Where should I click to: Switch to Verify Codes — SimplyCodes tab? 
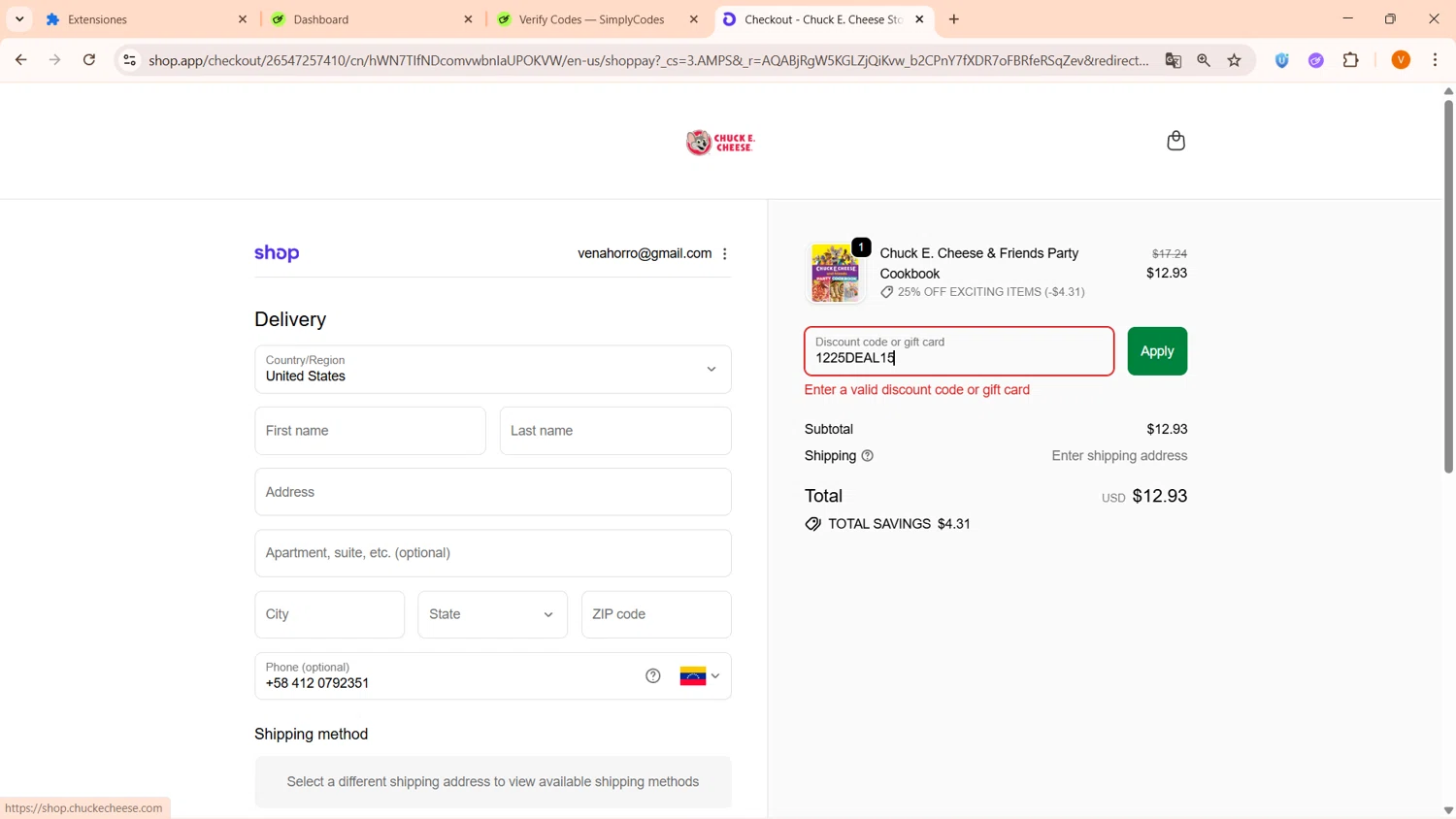point(597,19)
